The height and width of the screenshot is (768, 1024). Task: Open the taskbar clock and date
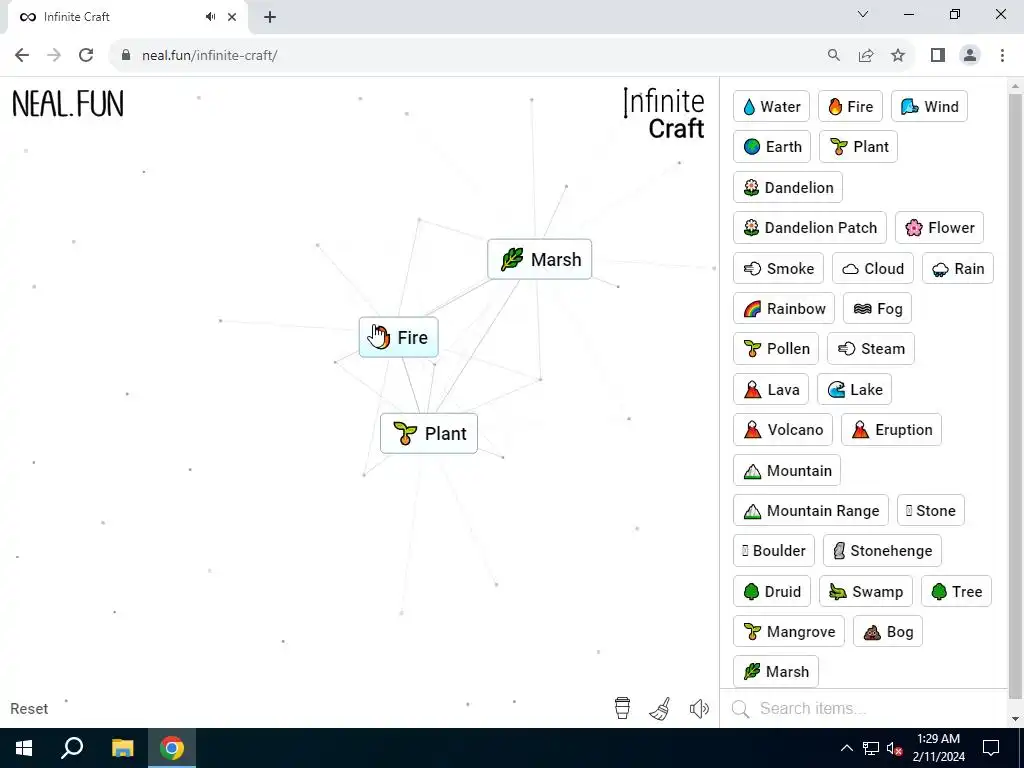(x=938, y=748)
